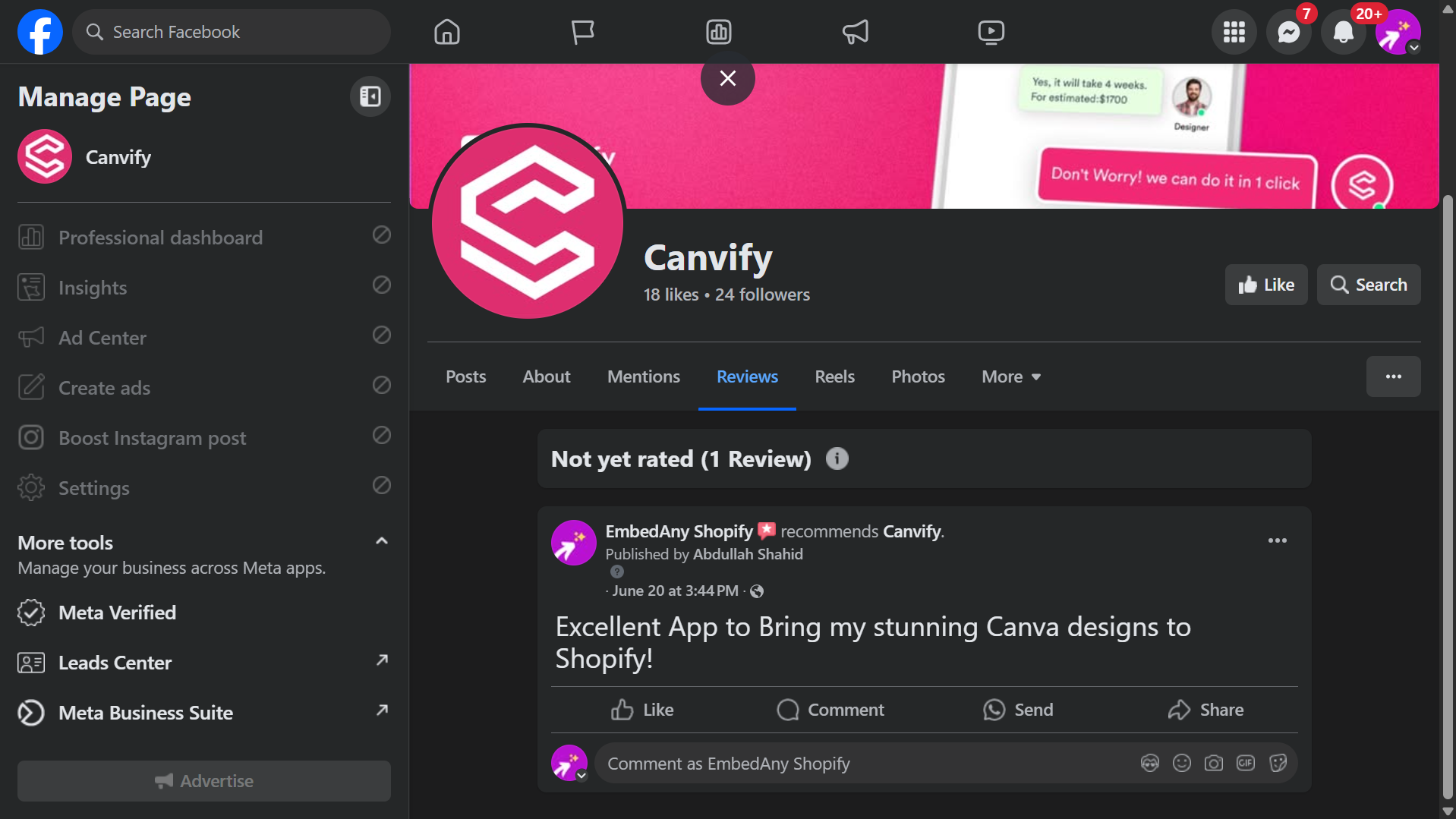Screen dimensions: 1456x819
Task: Expand the More tab dropdown
Action: click(x=1011, y=376)
